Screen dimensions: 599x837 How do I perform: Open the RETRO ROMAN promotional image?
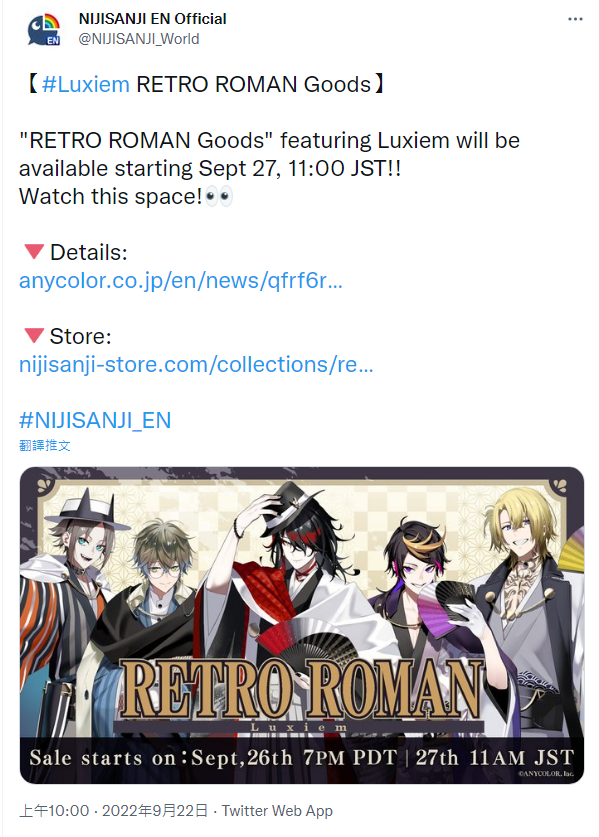click(302, 625)
